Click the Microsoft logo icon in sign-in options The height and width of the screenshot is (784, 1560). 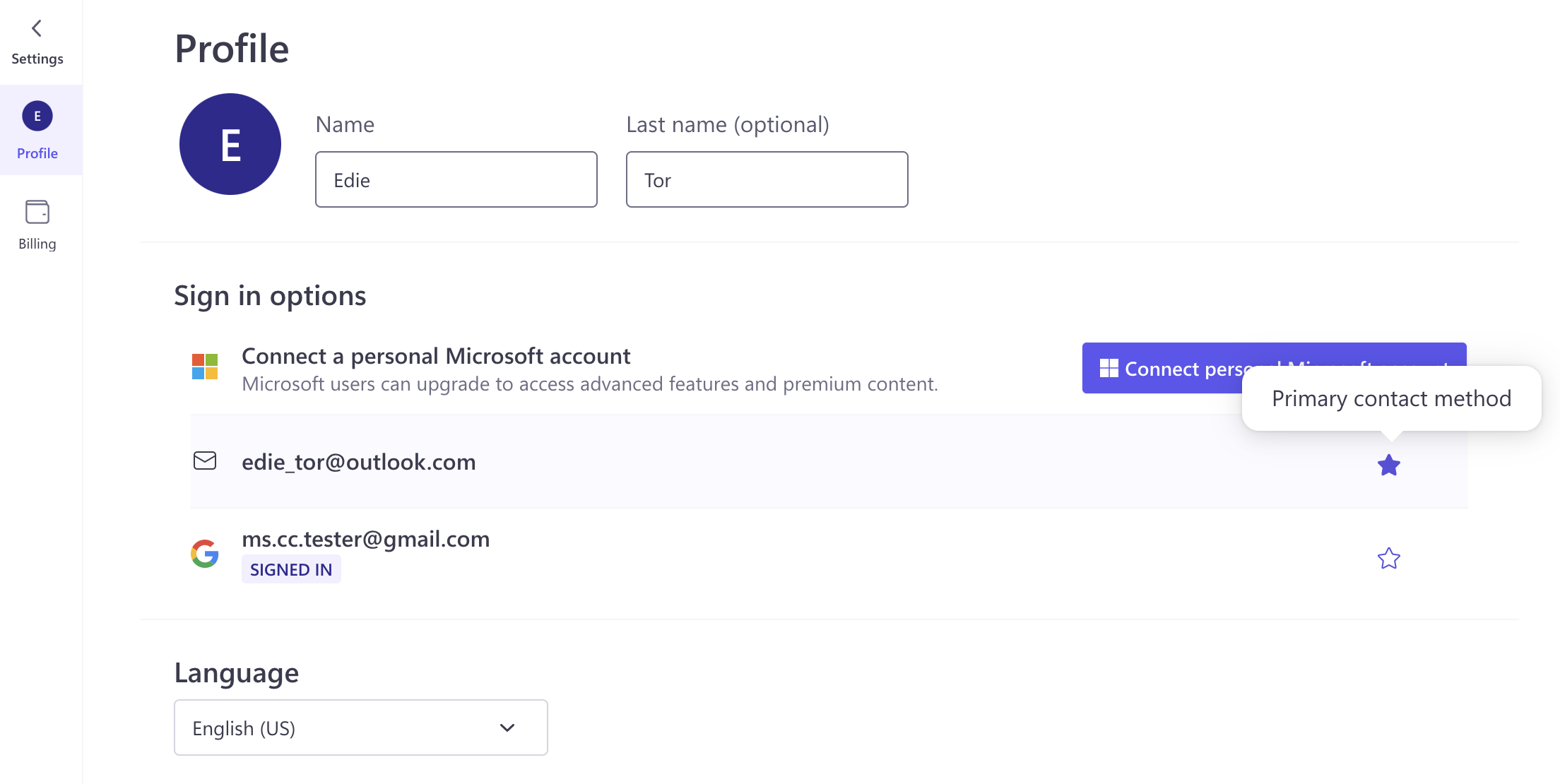coord(204,367)
